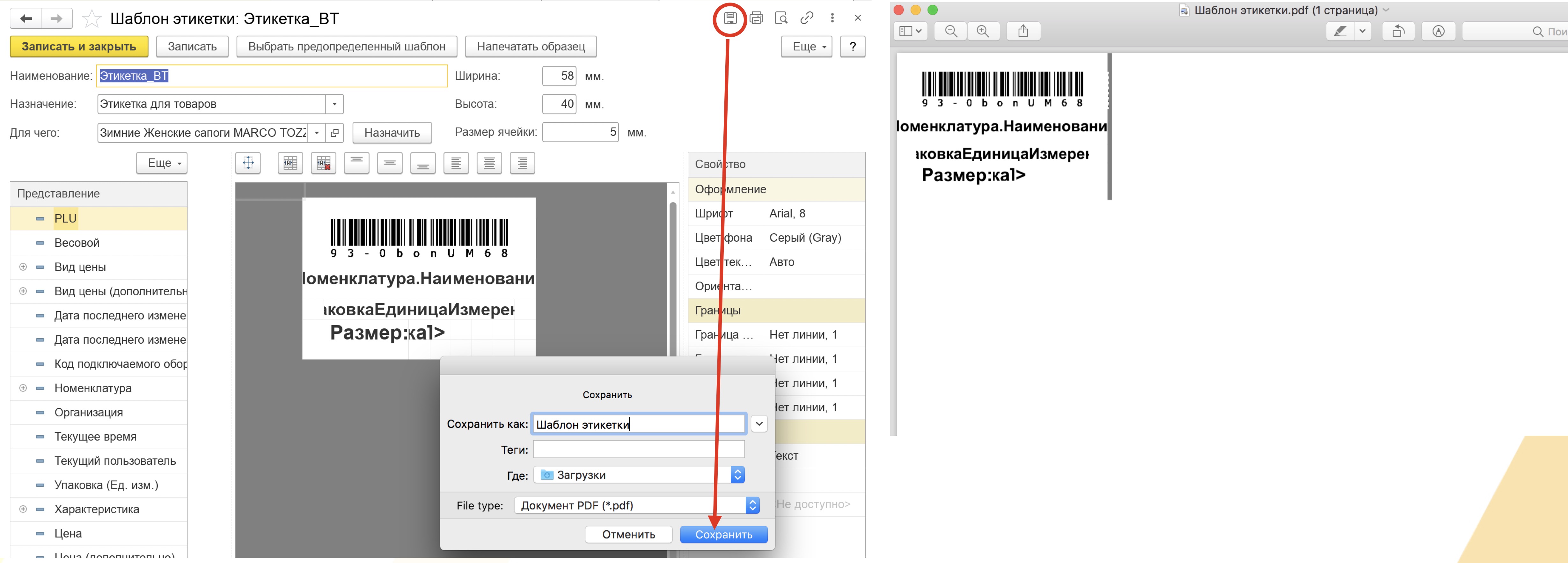The height and width of the screenshot is (563, 1568).
Task: Click the Теги input field in the save dialog
Action: pos(639,449)
